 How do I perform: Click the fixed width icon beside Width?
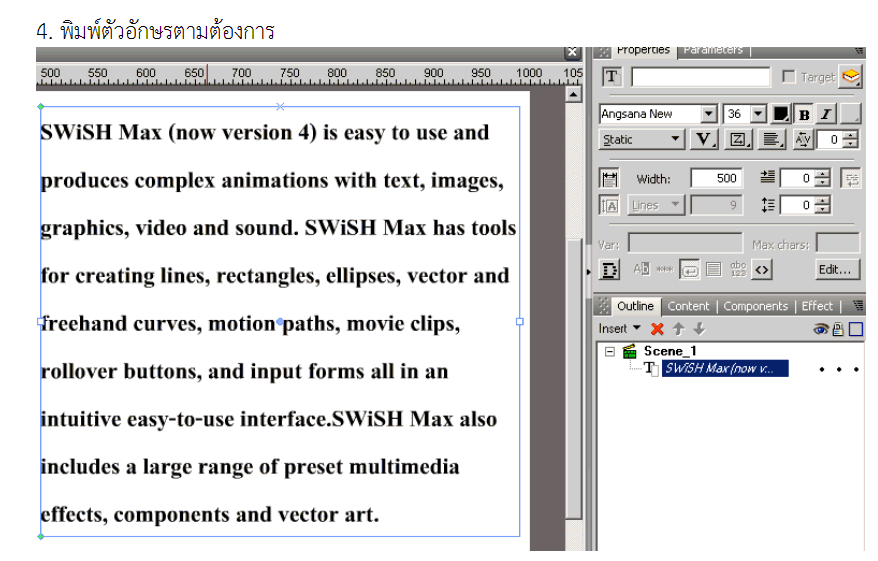609,179
